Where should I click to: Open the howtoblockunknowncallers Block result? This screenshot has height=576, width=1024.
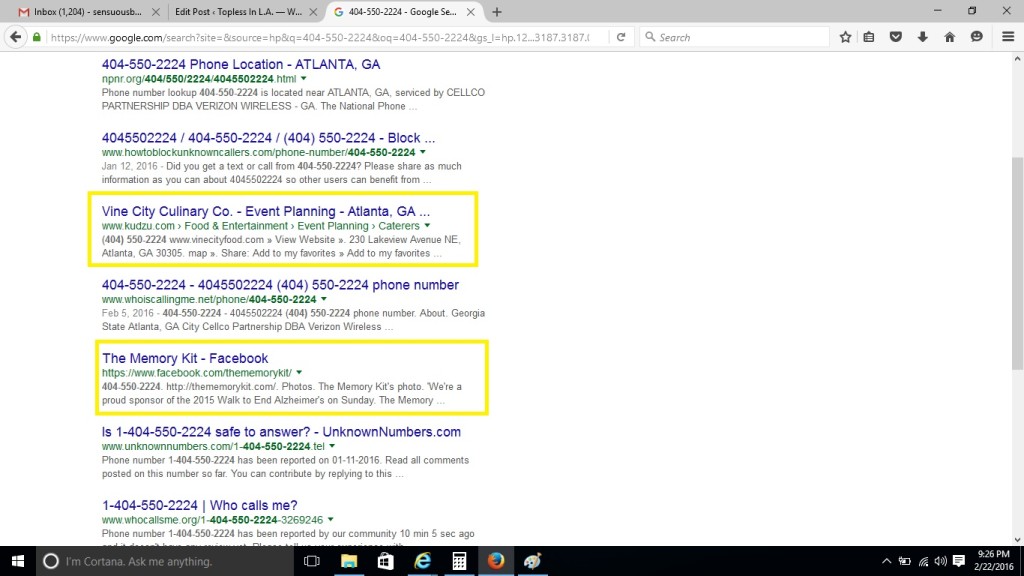point(268,138)
